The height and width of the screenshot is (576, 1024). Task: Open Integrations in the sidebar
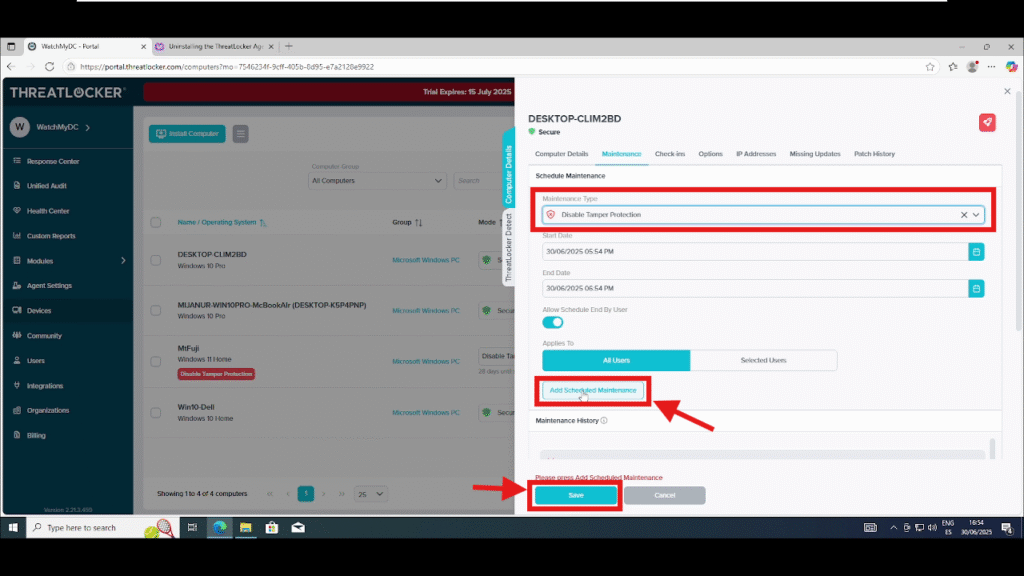(x=44, y=386)
